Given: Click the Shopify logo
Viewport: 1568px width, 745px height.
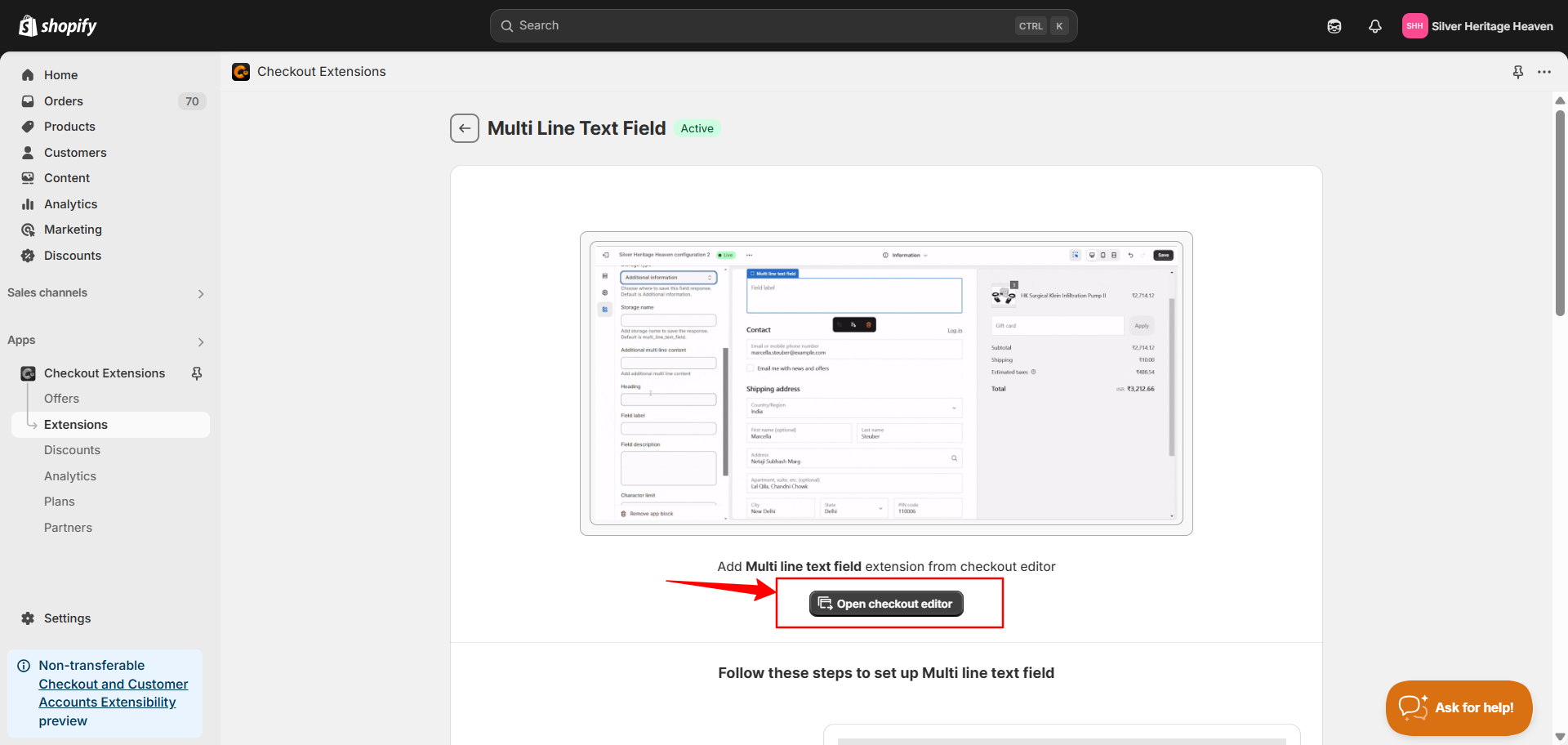Looking at the screenshot, I should [57, 26].
